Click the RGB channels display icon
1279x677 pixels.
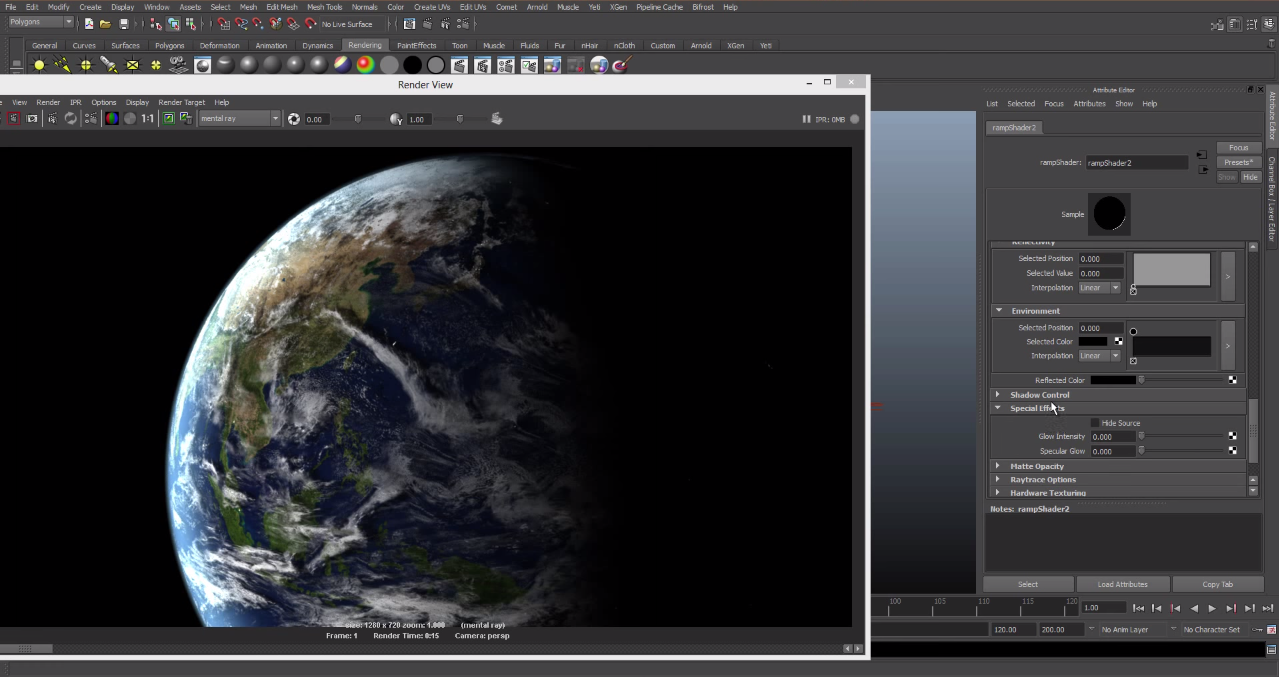111,119
